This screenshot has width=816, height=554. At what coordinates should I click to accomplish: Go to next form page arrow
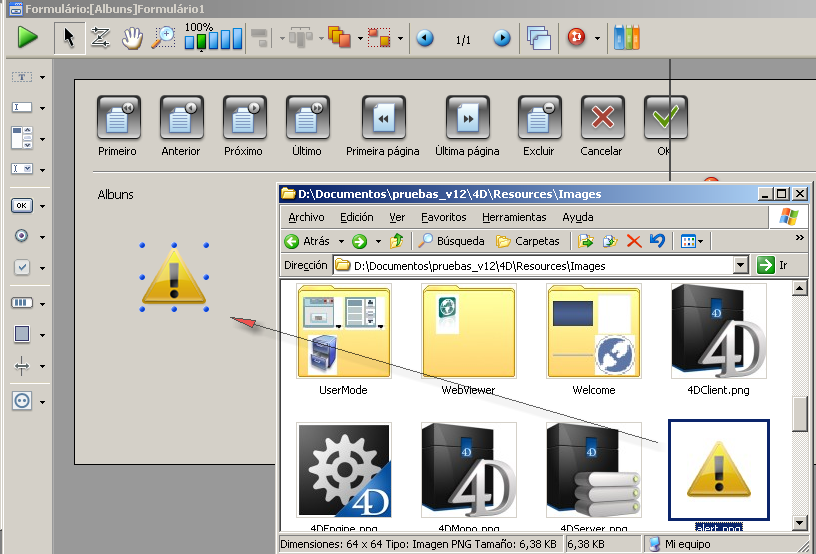point(502,39)
